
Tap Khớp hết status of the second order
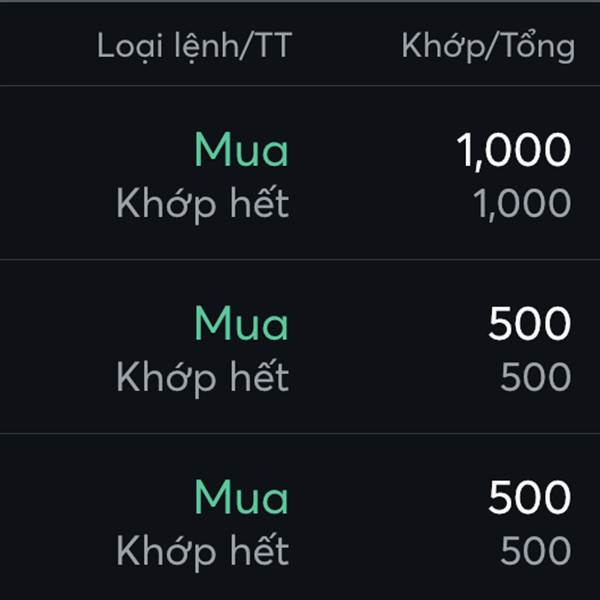pyautogui.click(x=202, y=378)
